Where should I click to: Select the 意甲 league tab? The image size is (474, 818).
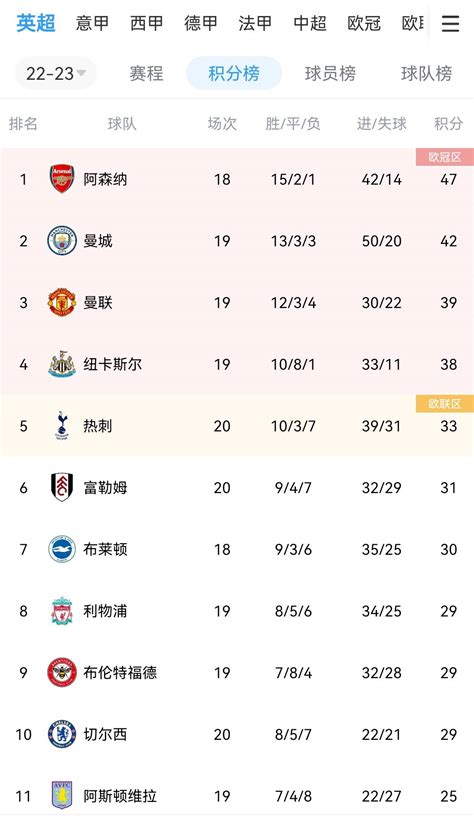[92, 23]
